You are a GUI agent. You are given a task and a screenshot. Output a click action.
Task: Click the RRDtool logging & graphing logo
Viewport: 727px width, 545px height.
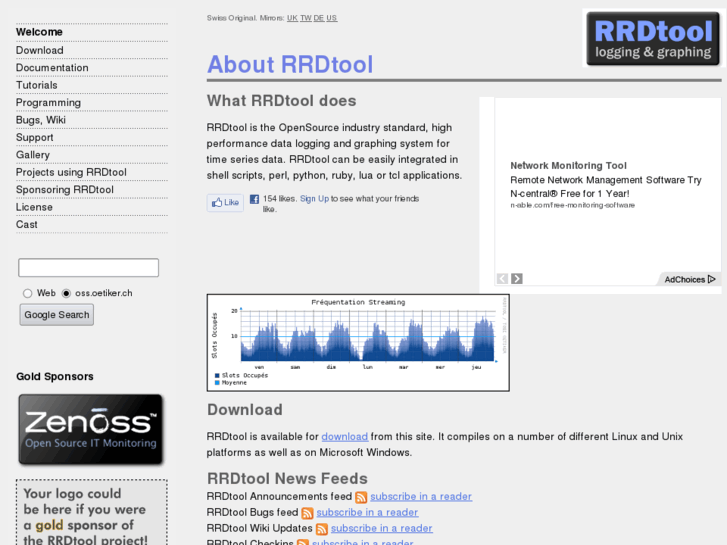tap(653, 38)
